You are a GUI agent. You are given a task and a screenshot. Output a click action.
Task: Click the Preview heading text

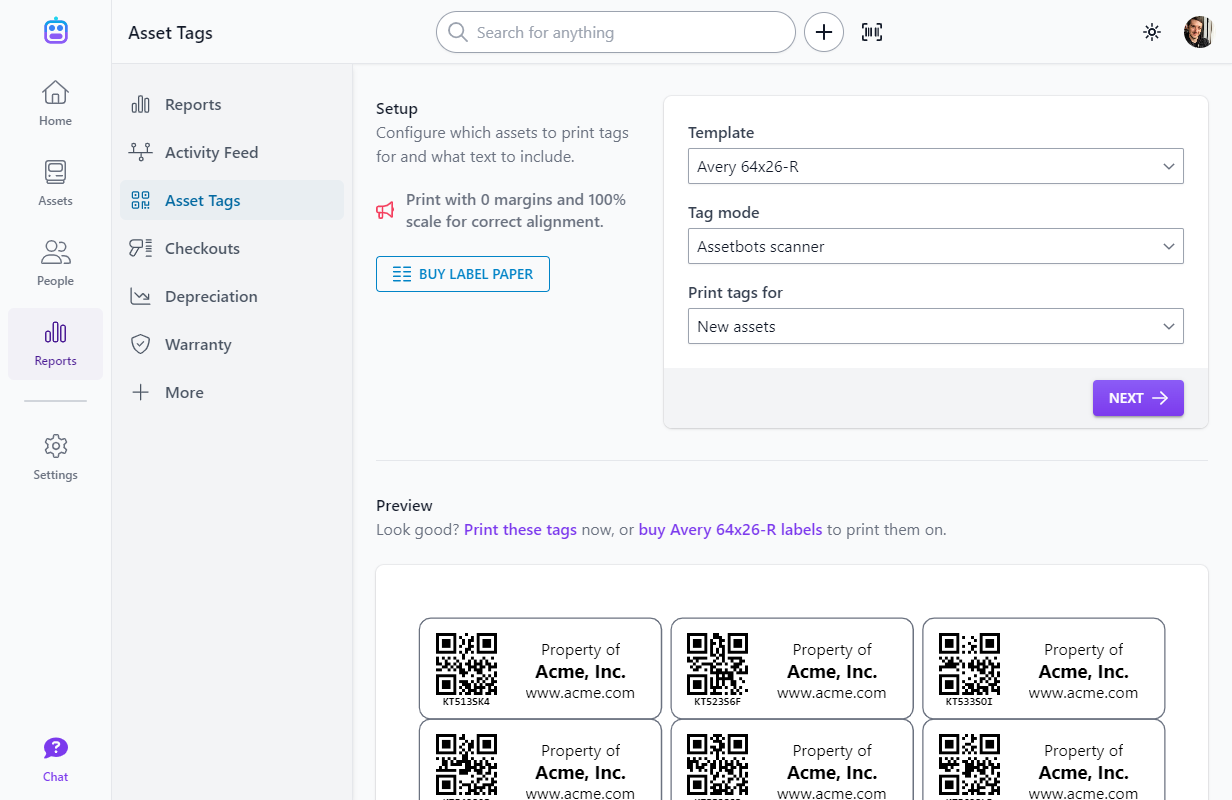tap(404, 506)
